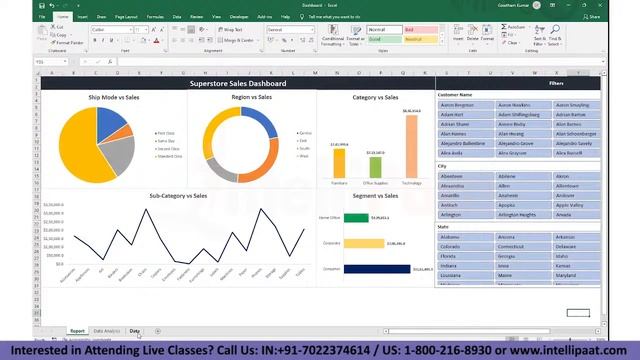Click the Save icon in the title bar
Viewport: 640px width, 360px height.
pos(42,6)
